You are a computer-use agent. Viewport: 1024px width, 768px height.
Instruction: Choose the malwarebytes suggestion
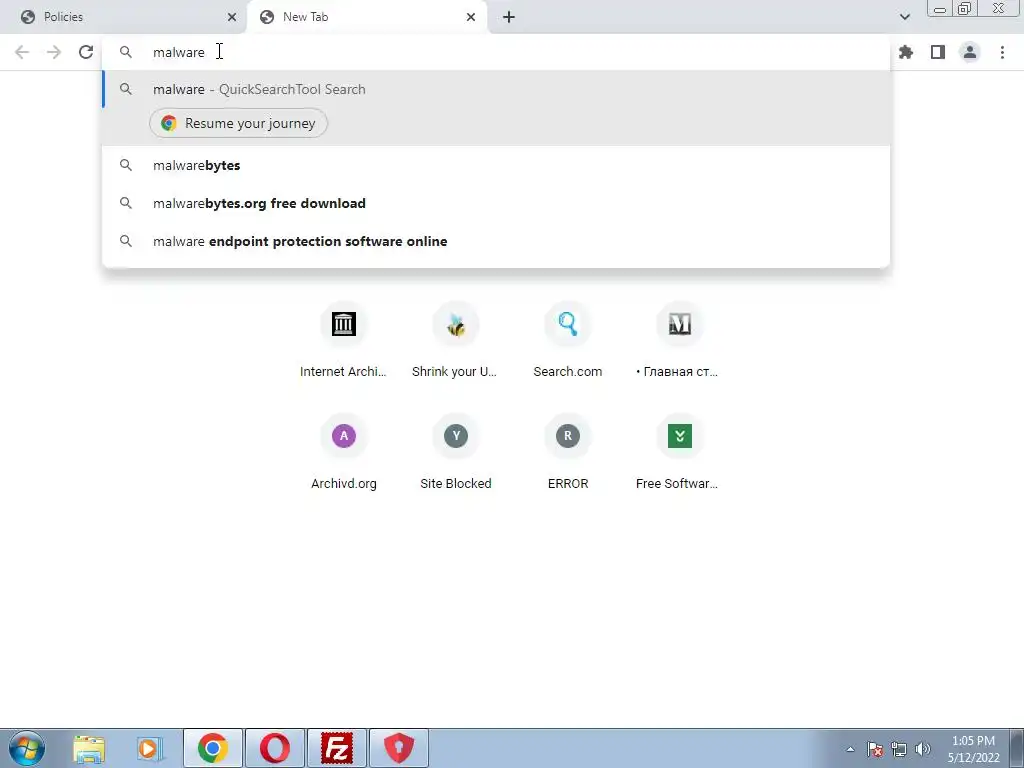tap(496, 166)
